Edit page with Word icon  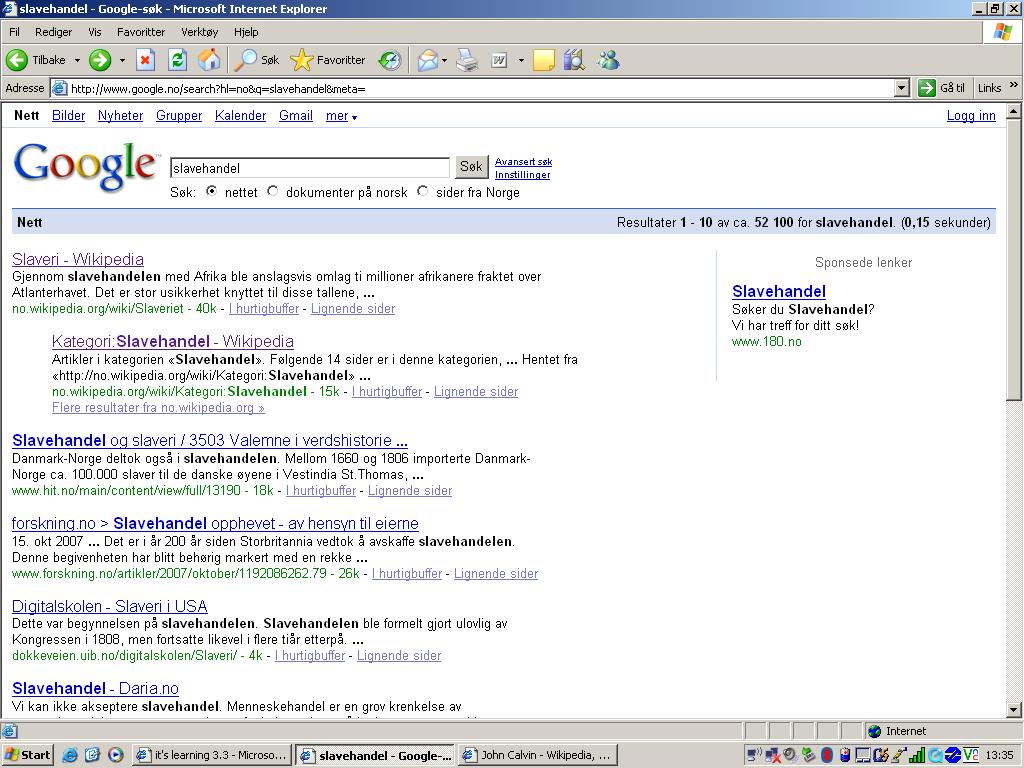[x=499, y=60]
